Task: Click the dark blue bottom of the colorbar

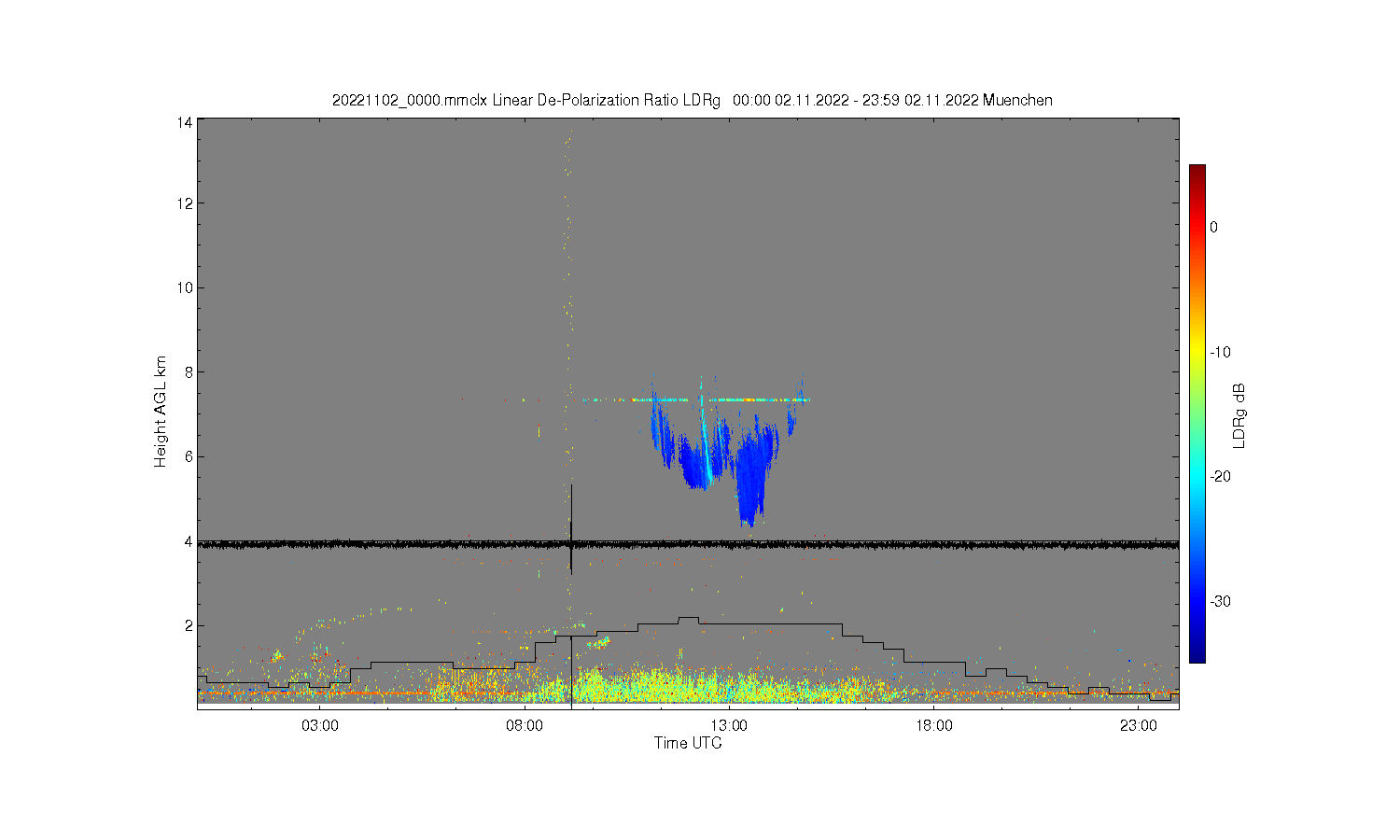Action: pyautogui.click(x=1197, y=655)
